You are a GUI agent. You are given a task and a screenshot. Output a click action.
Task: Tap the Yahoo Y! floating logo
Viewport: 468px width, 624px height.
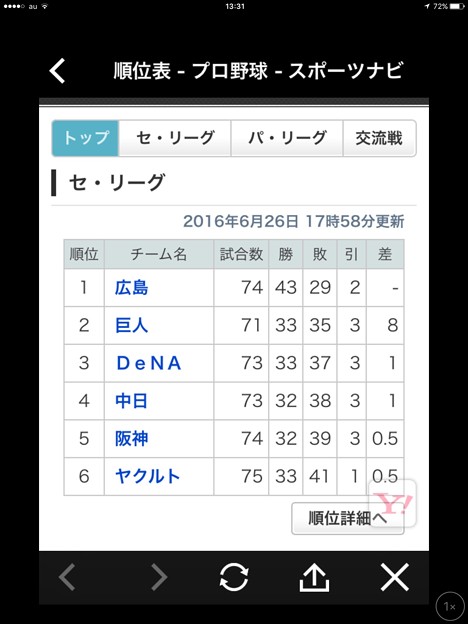(392, 503)
